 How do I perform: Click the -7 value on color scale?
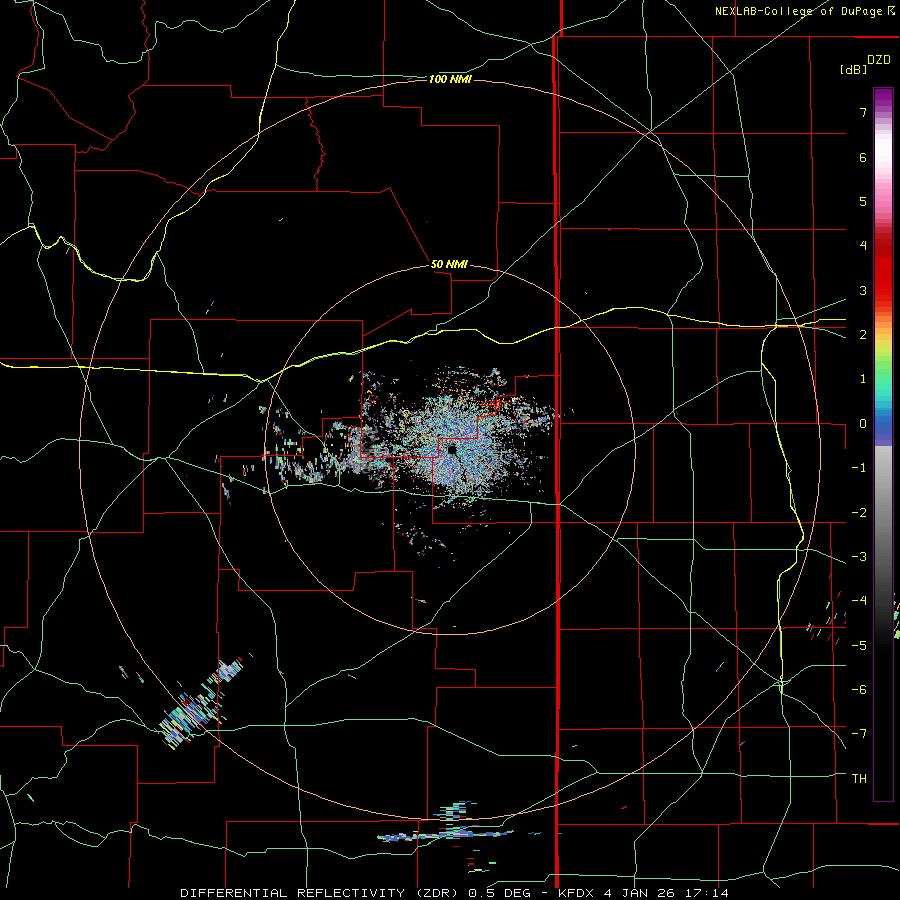(859, 734)
